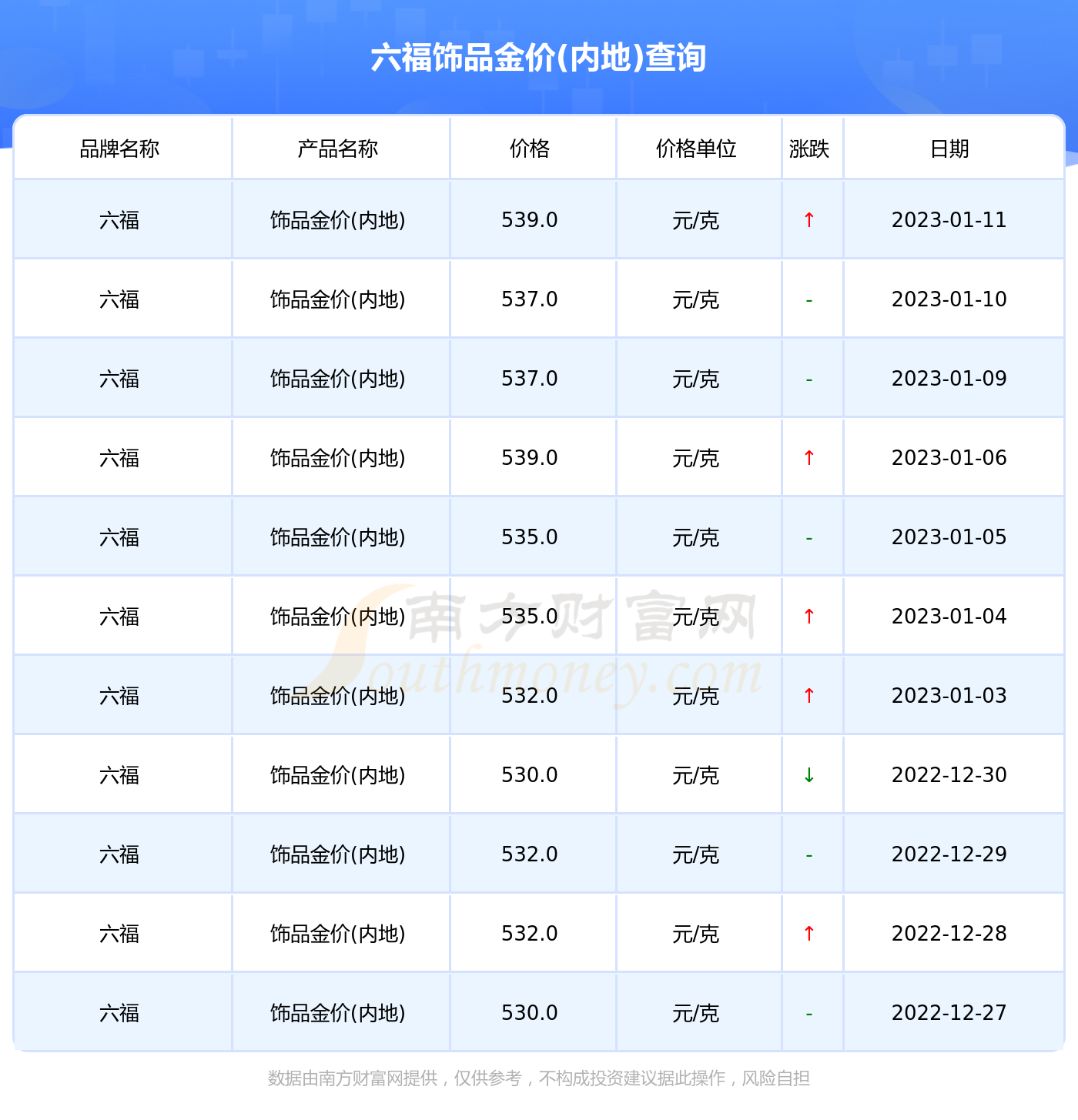Click price 535.0 in the 2023-01-04 row
The image size is (1078, 1120).
click(530, 617)
